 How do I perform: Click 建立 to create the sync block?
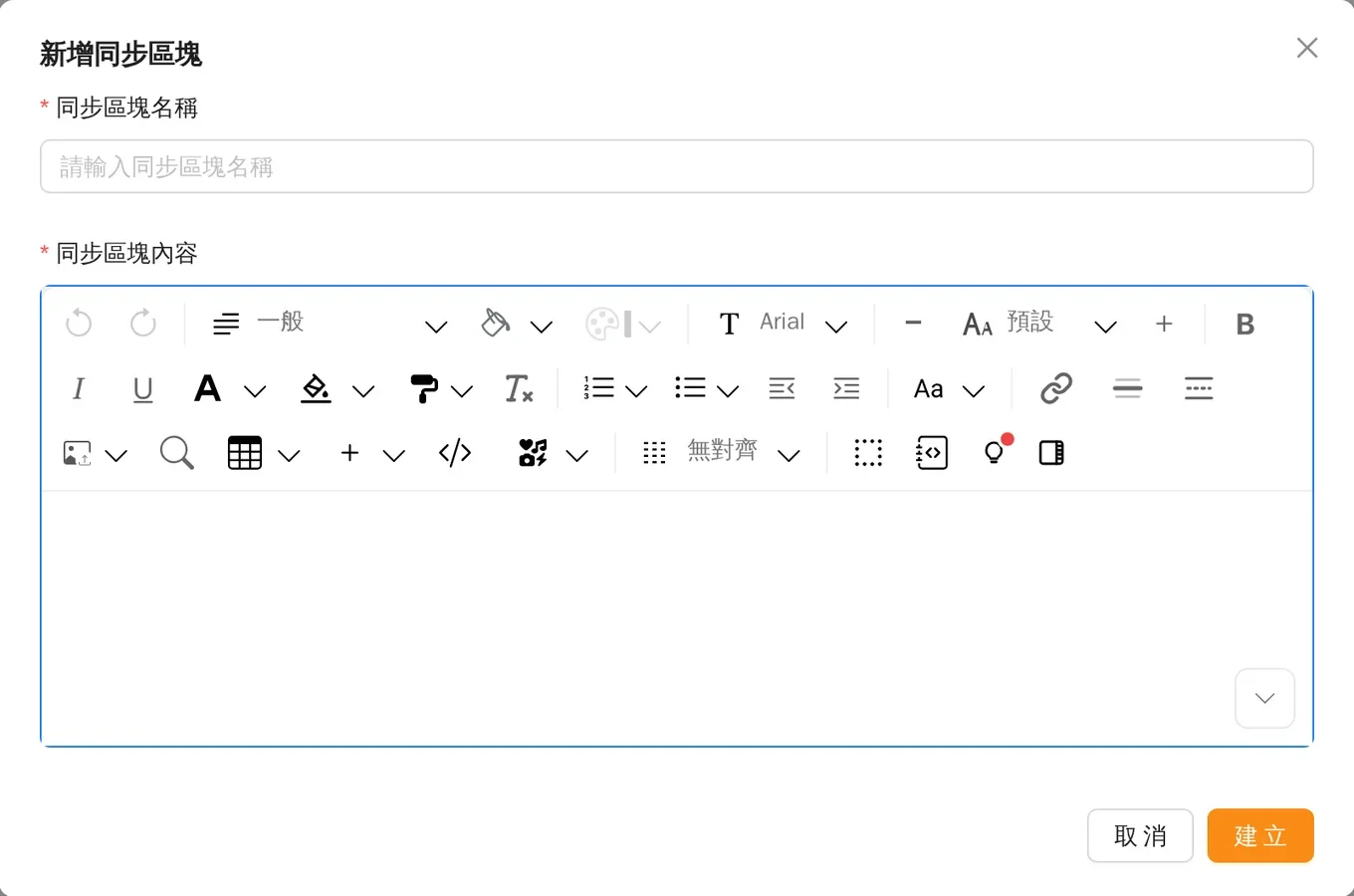(1260, 835)
